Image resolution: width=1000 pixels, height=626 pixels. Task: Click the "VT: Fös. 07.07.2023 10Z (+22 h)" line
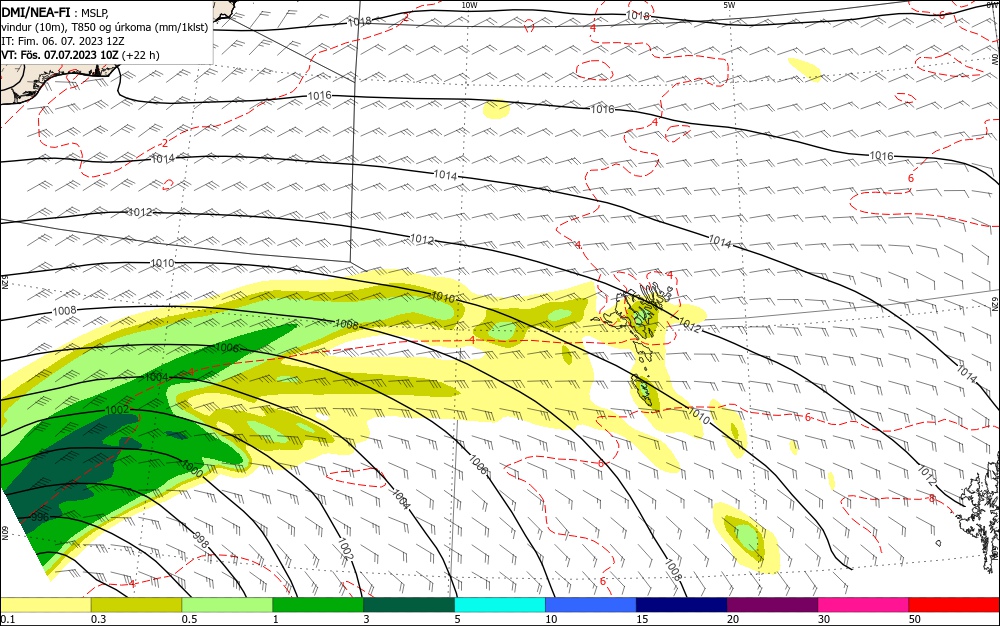80,55
